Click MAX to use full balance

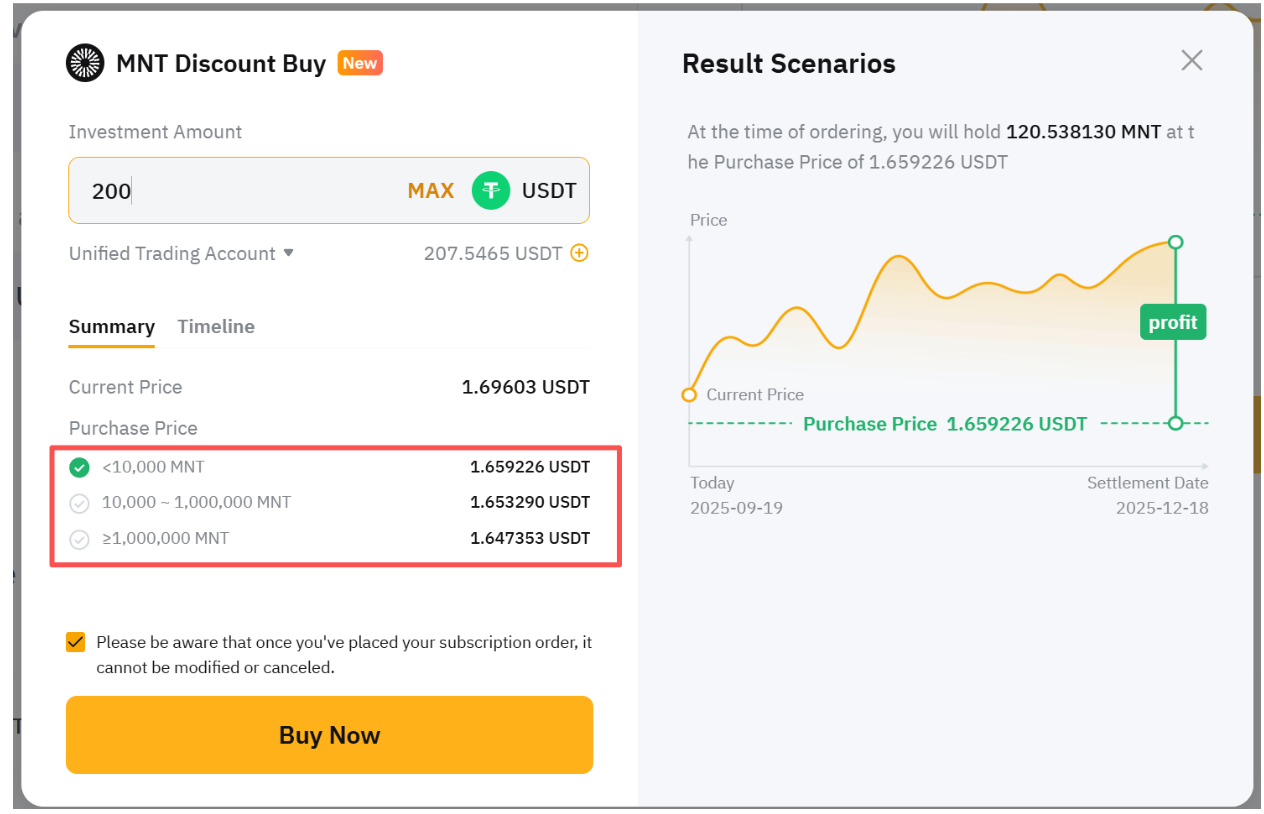[x=430, y=190]
